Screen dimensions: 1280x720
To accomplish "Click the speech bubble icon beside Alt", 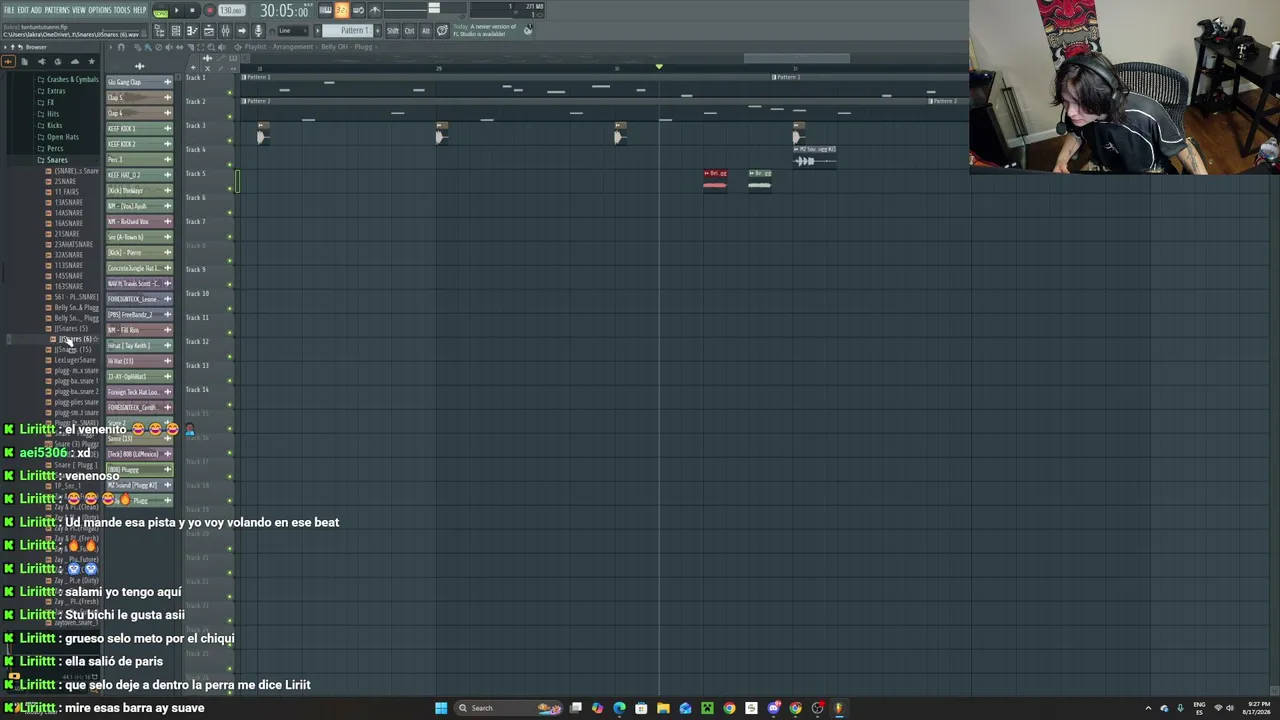I will pos(442,31).
